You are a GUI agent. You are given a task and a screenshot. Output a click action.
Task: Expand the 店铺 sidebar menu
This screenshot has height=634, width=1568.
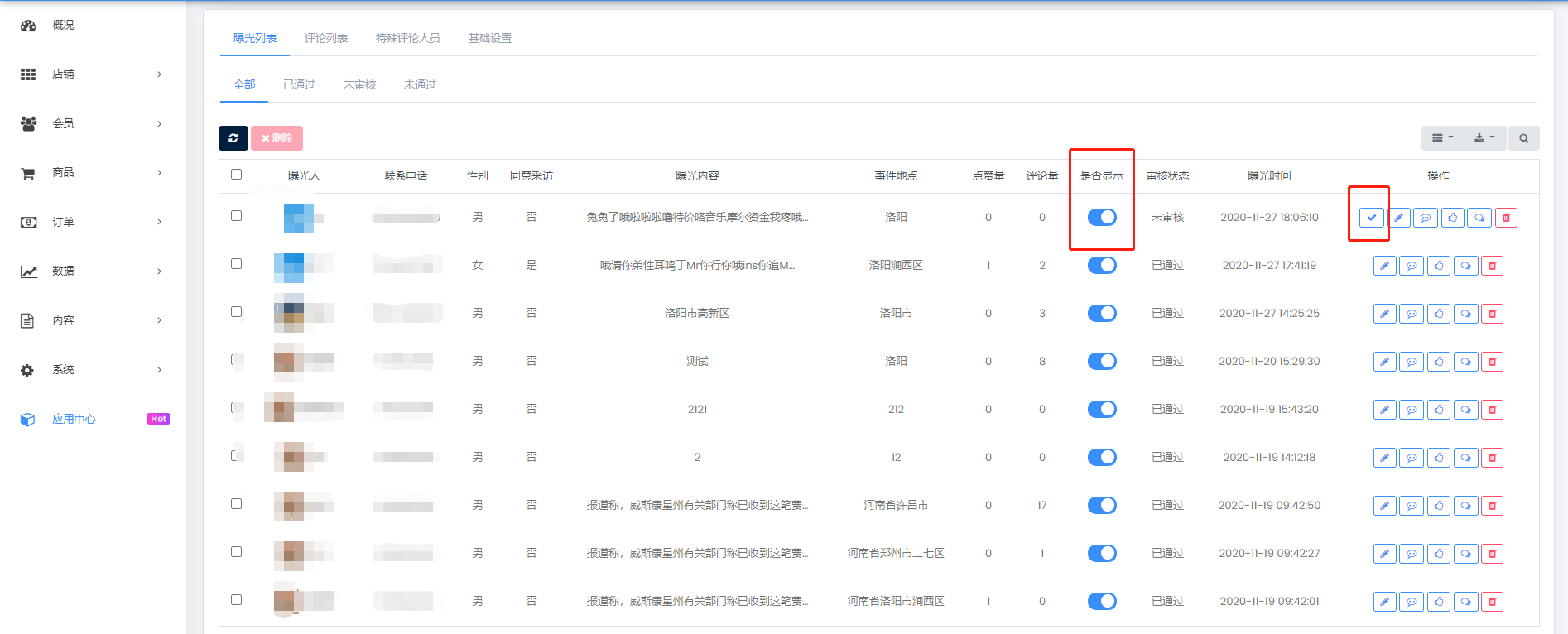point(91,74)
